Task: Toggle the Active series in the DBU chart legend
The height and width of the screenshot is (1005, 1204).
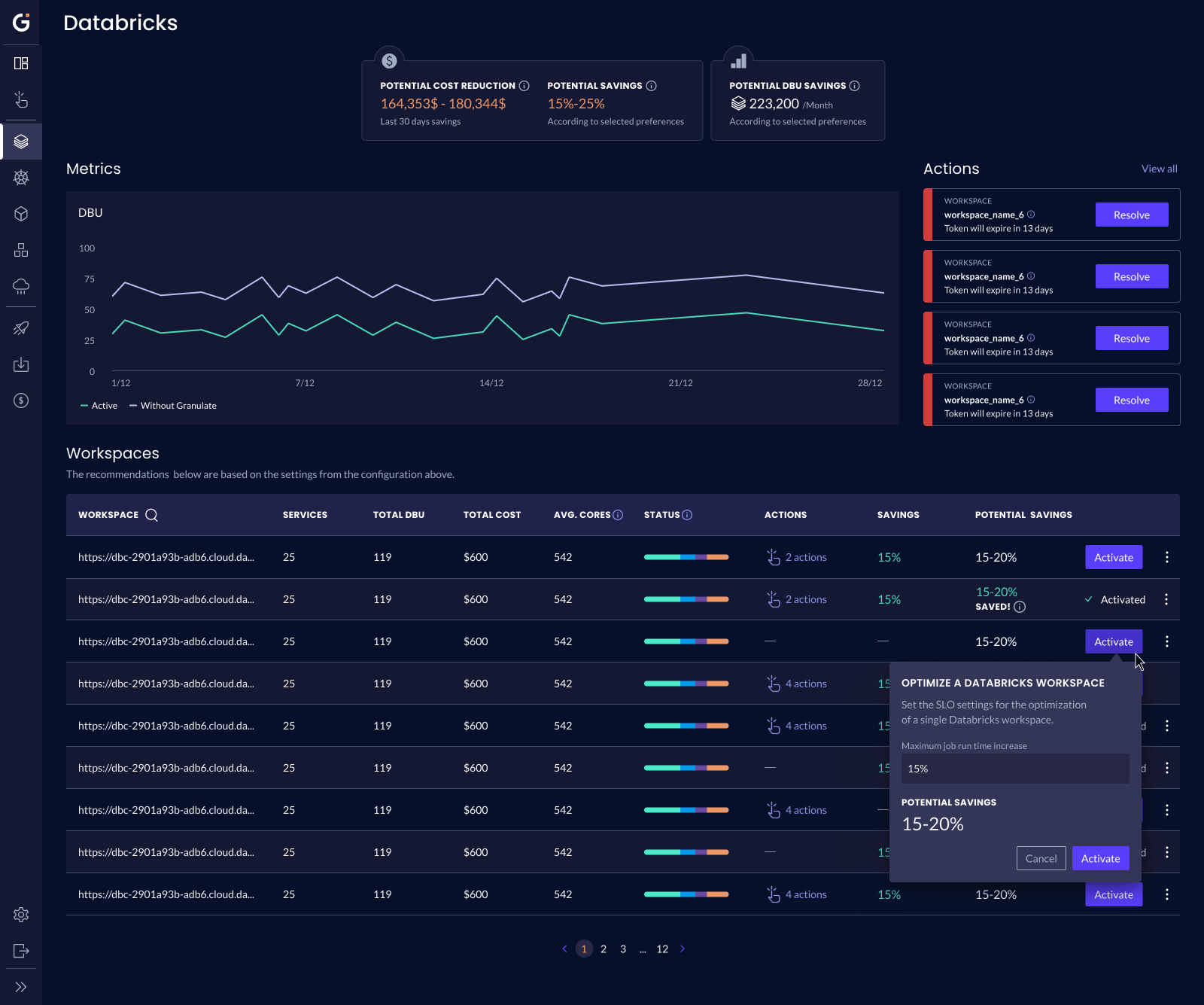Action: pos(99,405)
